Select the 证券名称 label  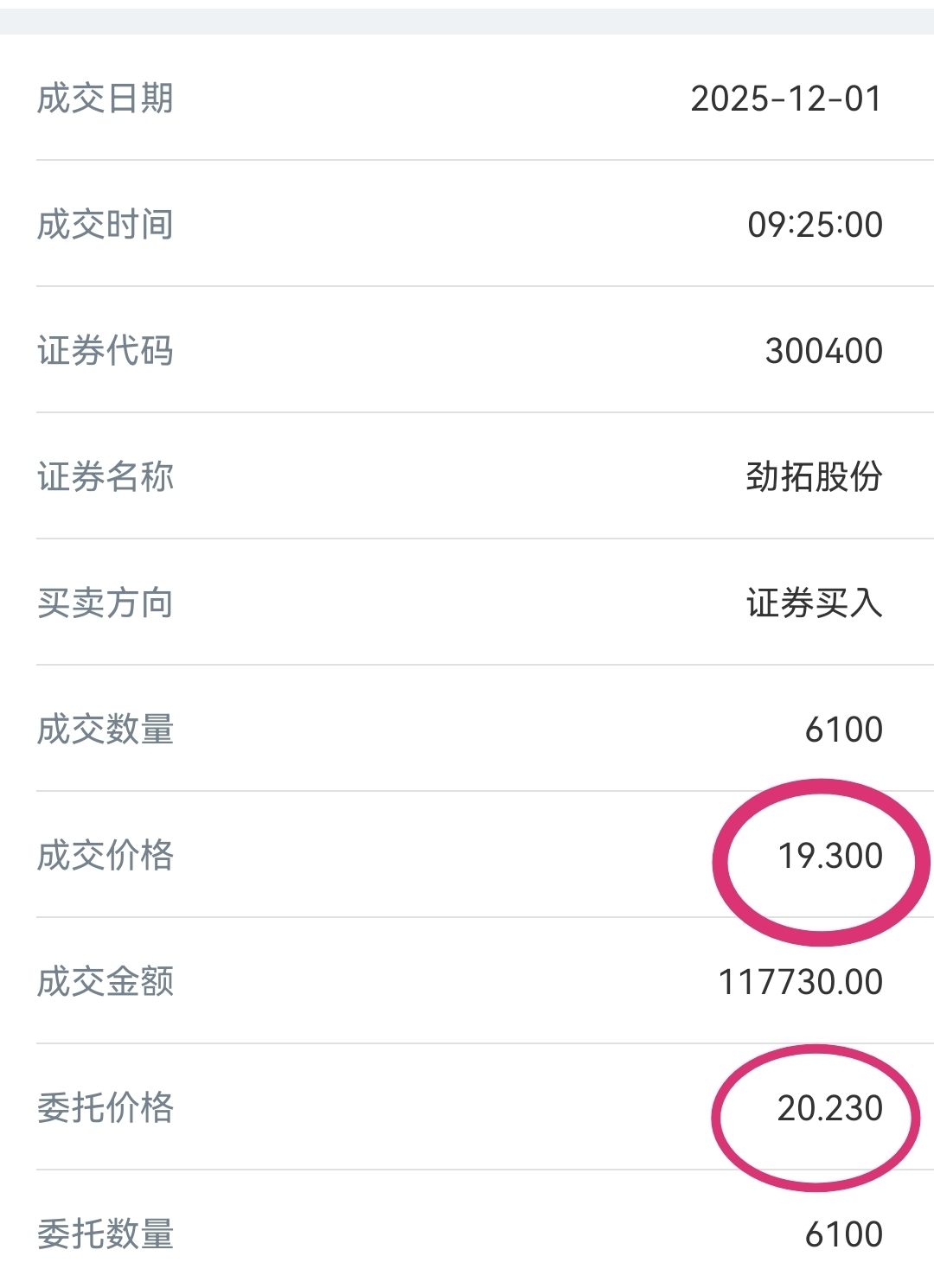coord(106,477)
